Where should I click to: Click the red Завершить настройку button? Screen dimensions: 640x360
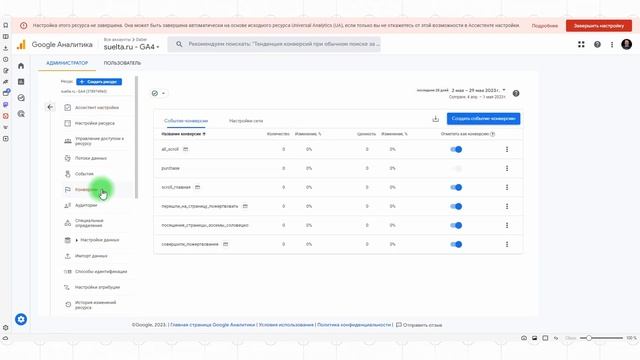[599, 26]
